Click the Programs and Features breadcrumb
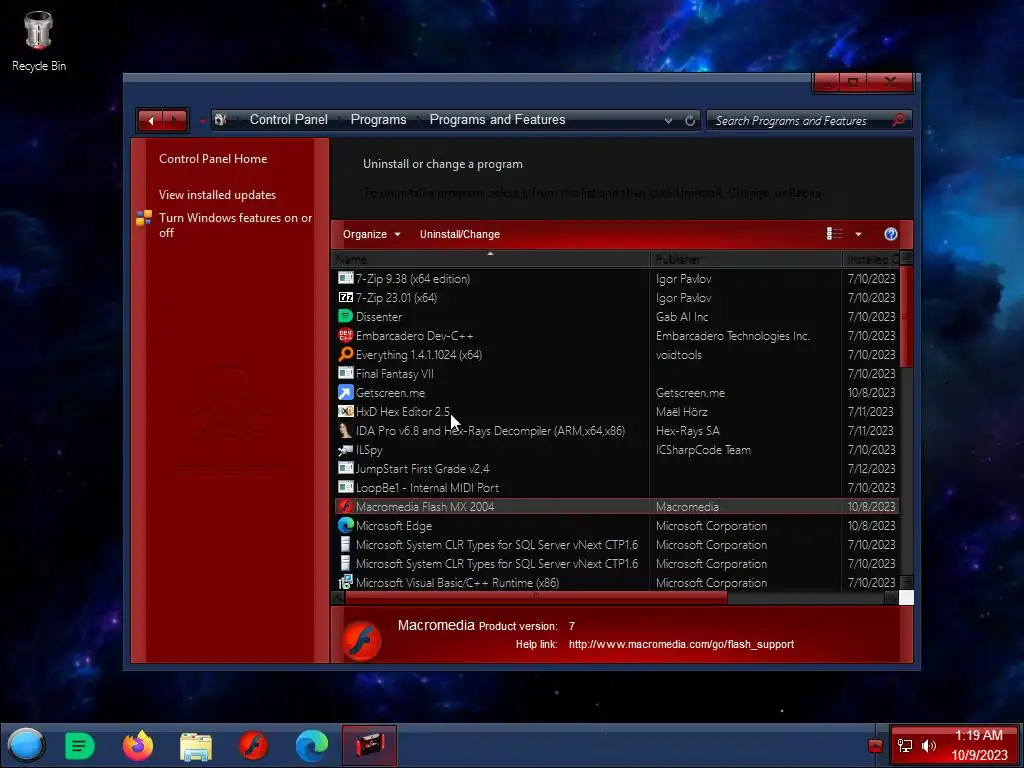 coord(497,120)
